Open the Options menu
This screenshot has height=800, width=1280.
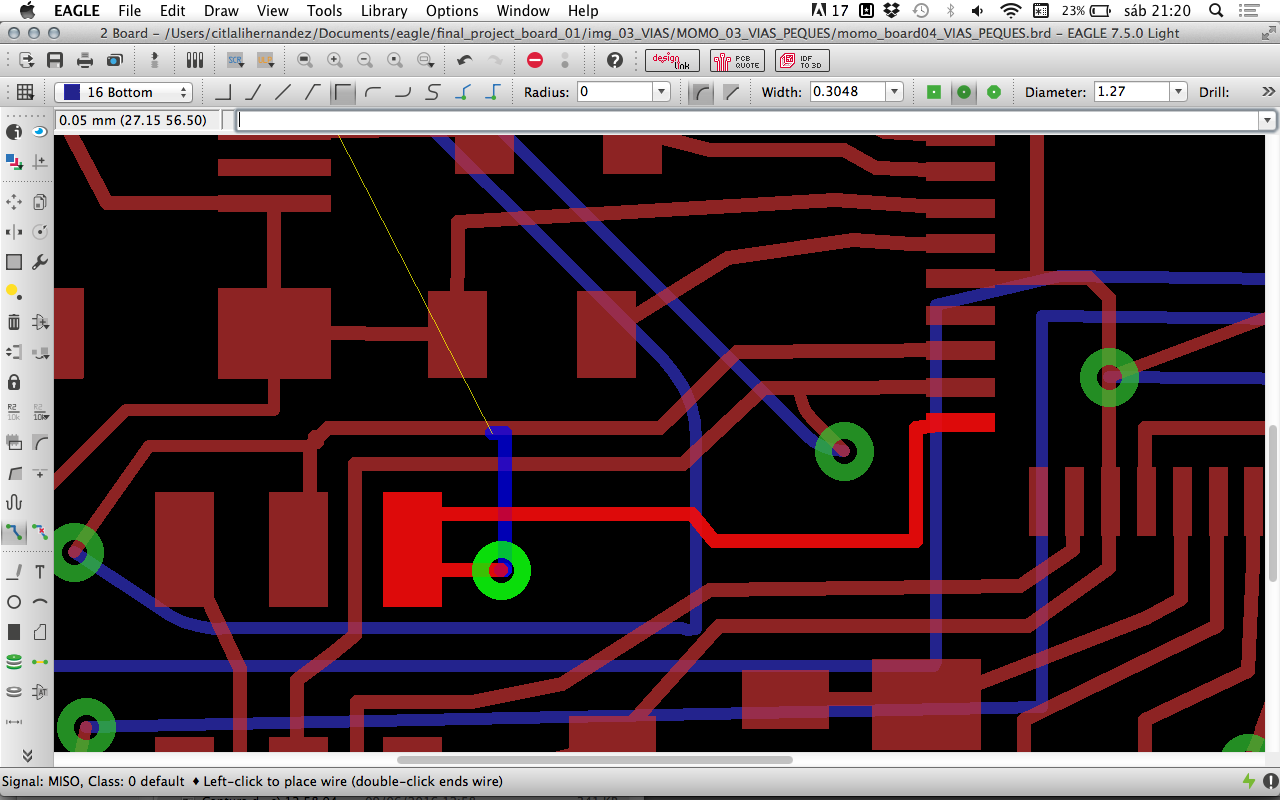coord(452,11)
